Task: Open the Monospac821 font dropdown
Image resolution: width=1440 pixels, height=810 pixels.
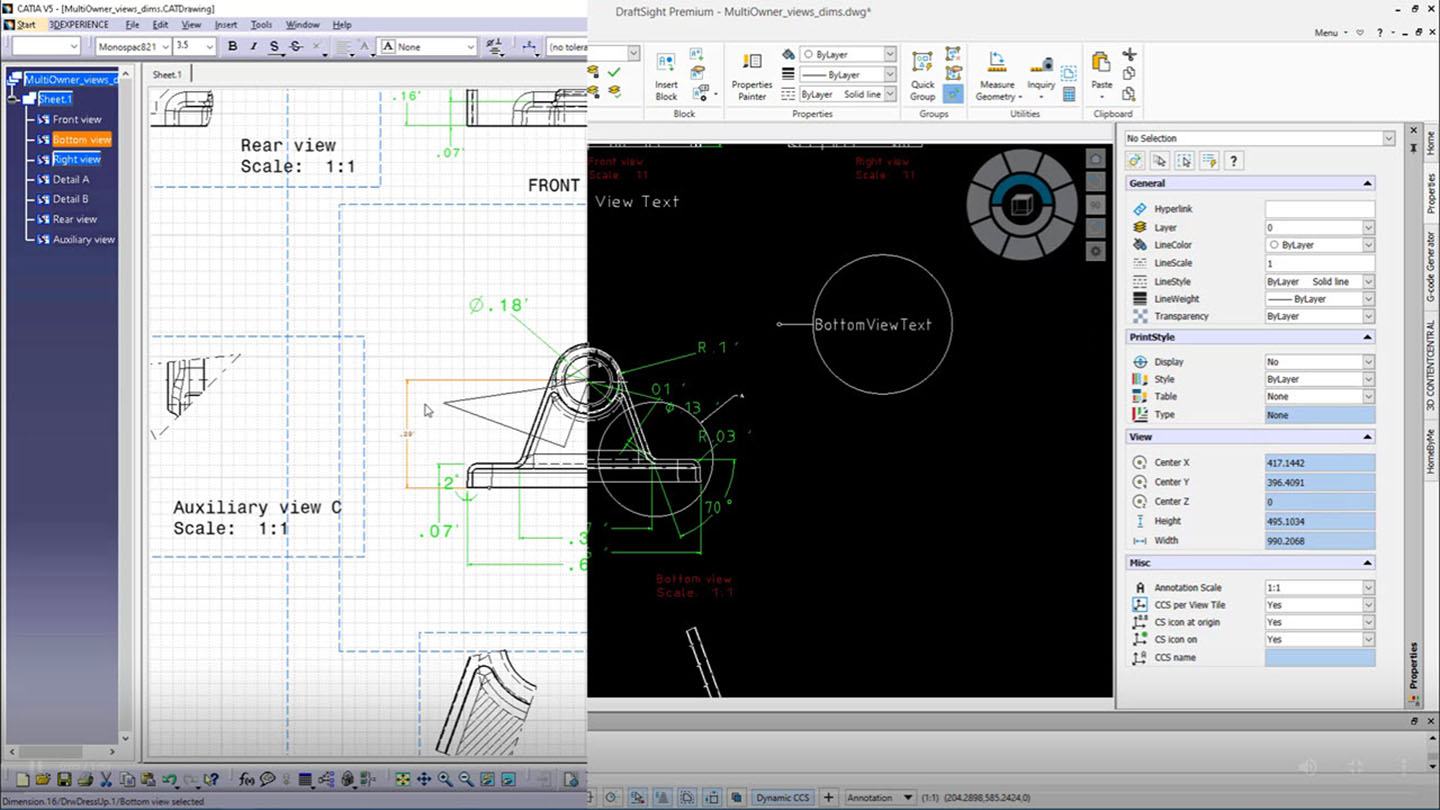Action: pos(166,46)
